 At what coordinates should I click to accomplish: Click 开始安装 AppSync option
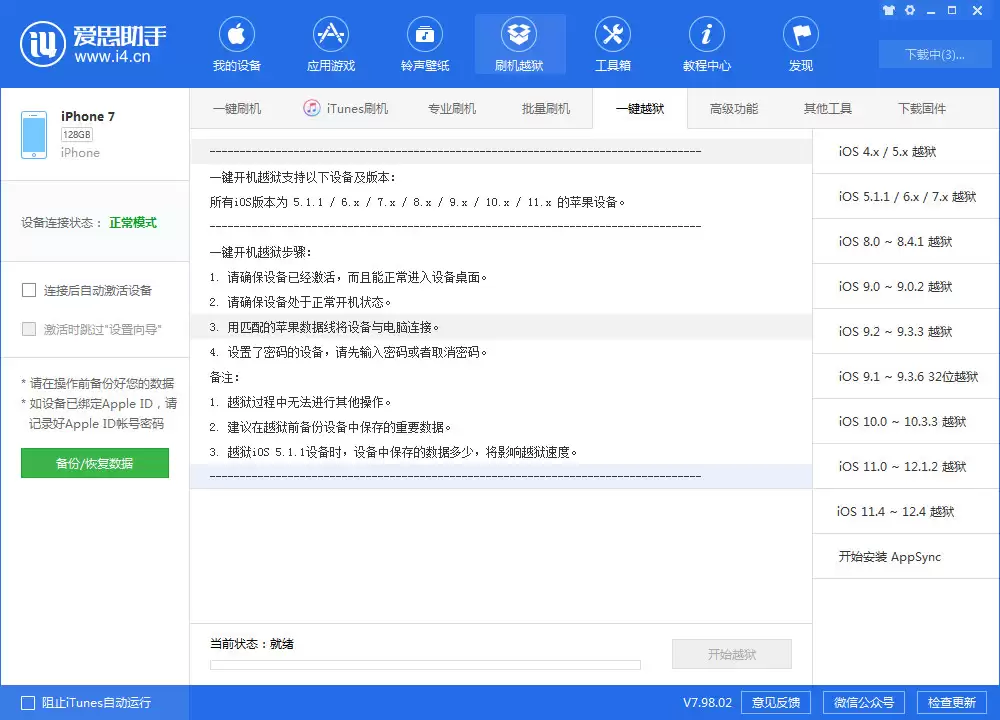click(906, 556)
